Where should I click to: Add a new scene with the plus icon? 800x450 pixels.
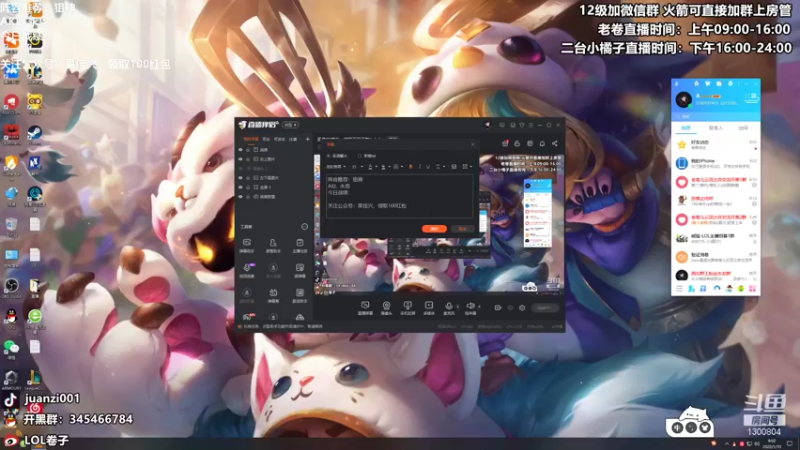tap(308, 139)
